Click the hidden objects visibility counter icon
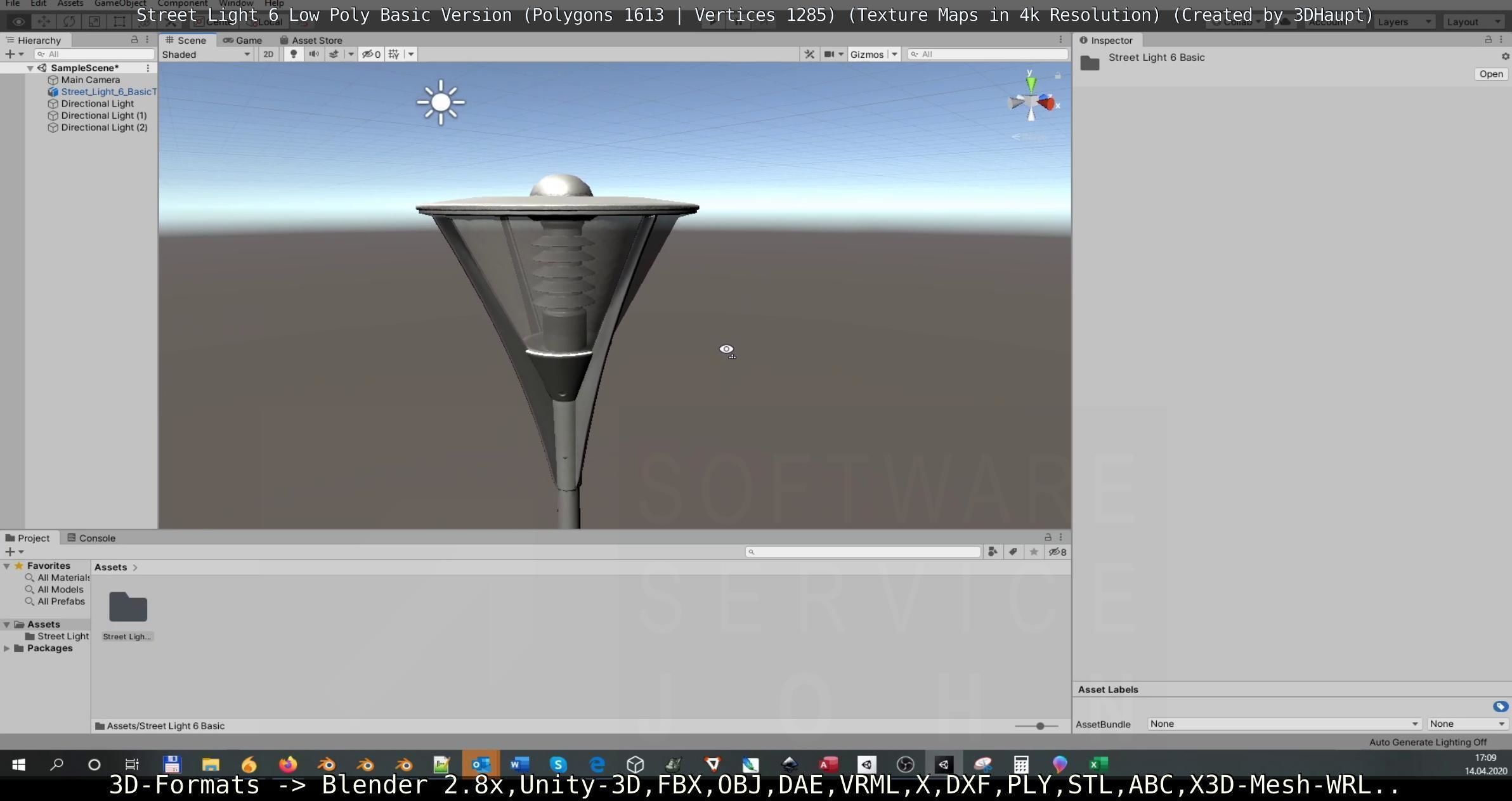Viewport: 1512px width, 801px height. (371, 55)
